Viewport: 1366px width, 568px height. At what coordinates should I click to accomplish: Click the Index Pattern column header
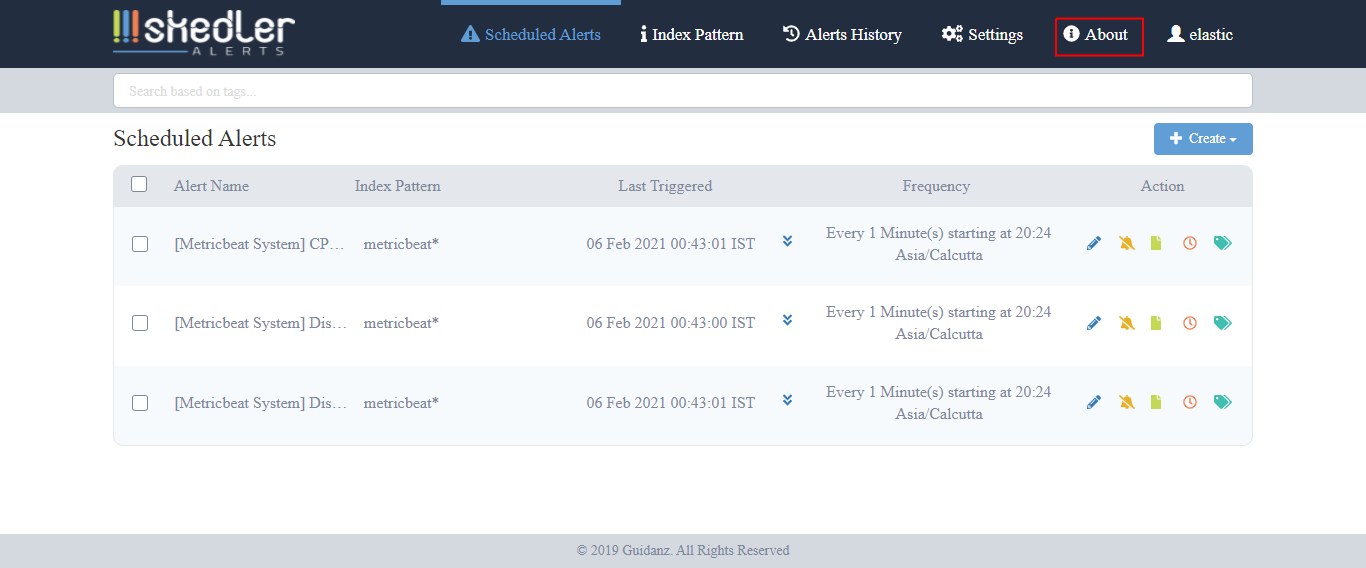click(397, 186)
